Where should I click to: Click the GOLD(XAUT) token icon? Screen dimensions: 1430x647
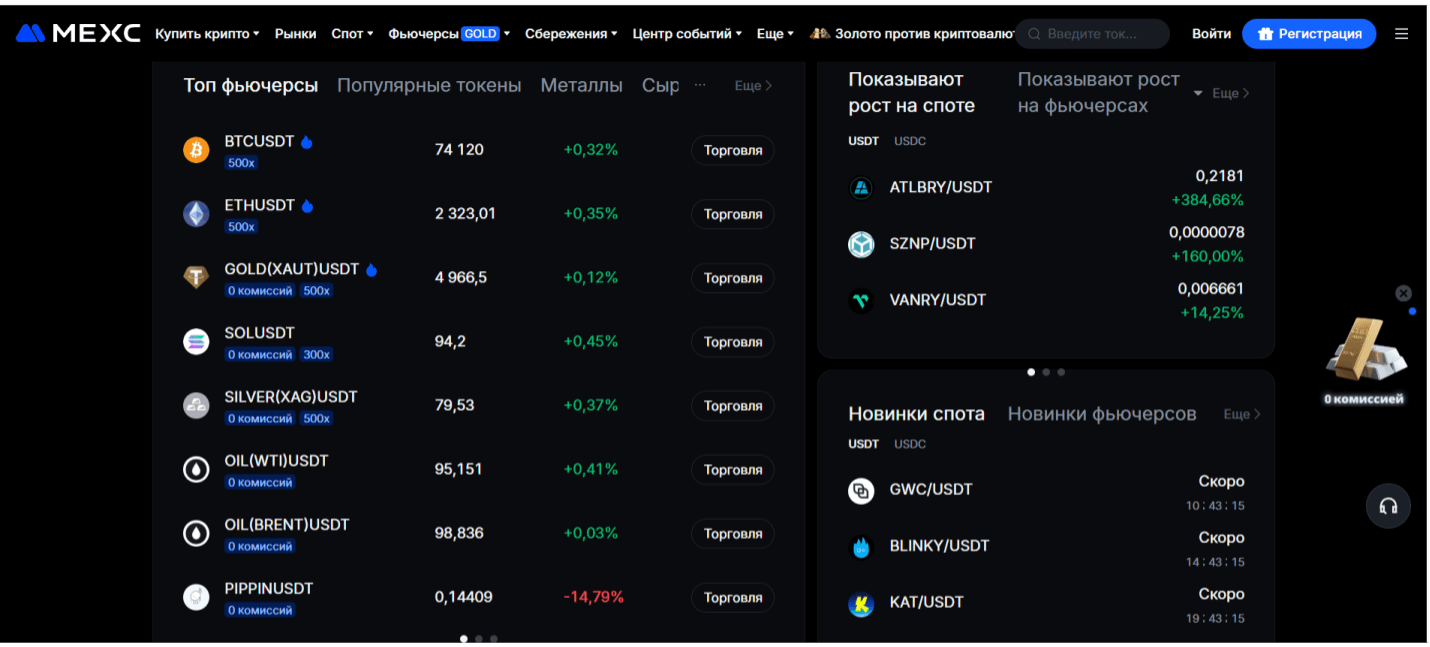click(196, 278)
